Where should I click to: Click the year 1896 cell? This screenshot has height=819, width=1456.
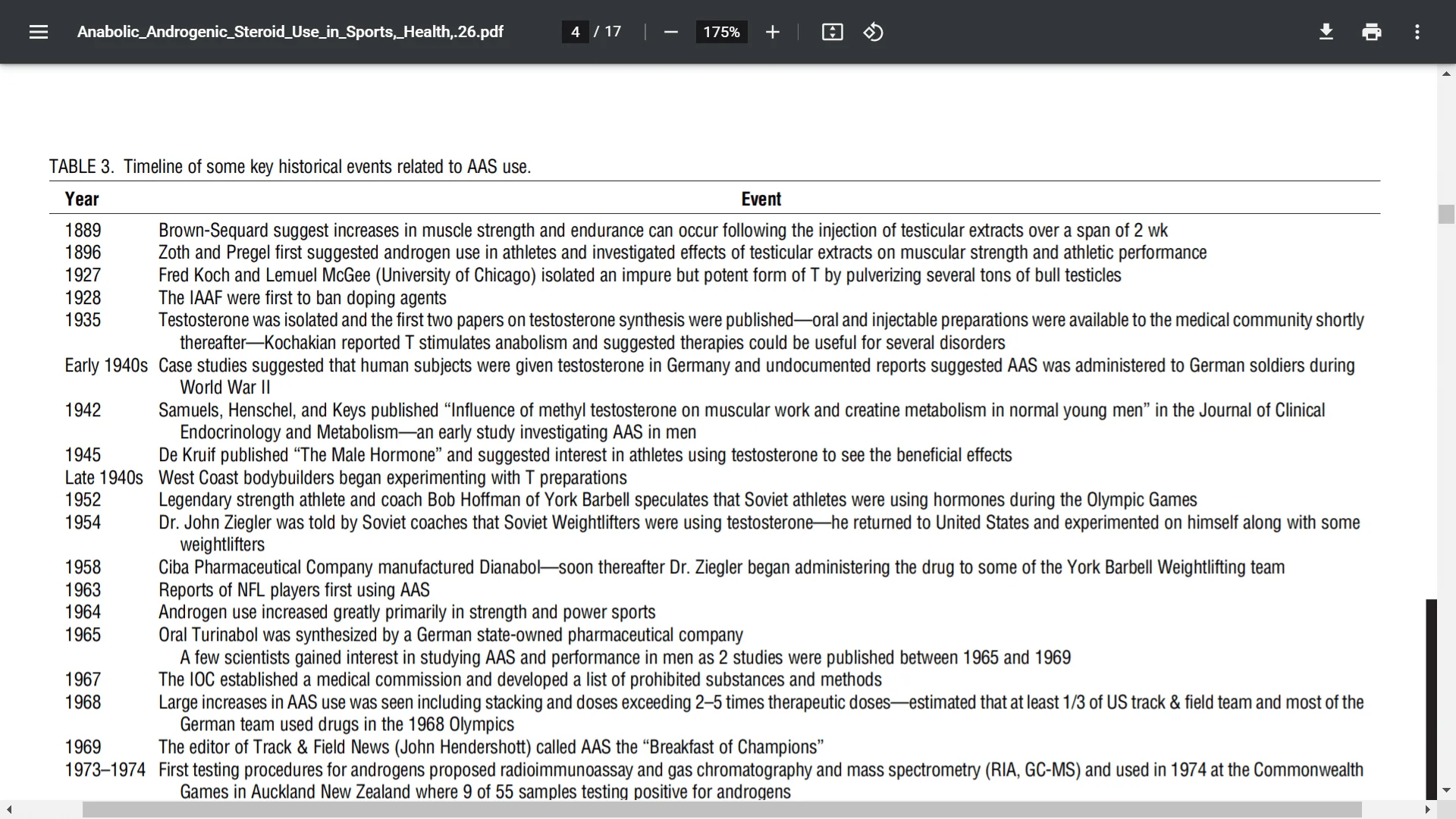click(x=83, y=253)
